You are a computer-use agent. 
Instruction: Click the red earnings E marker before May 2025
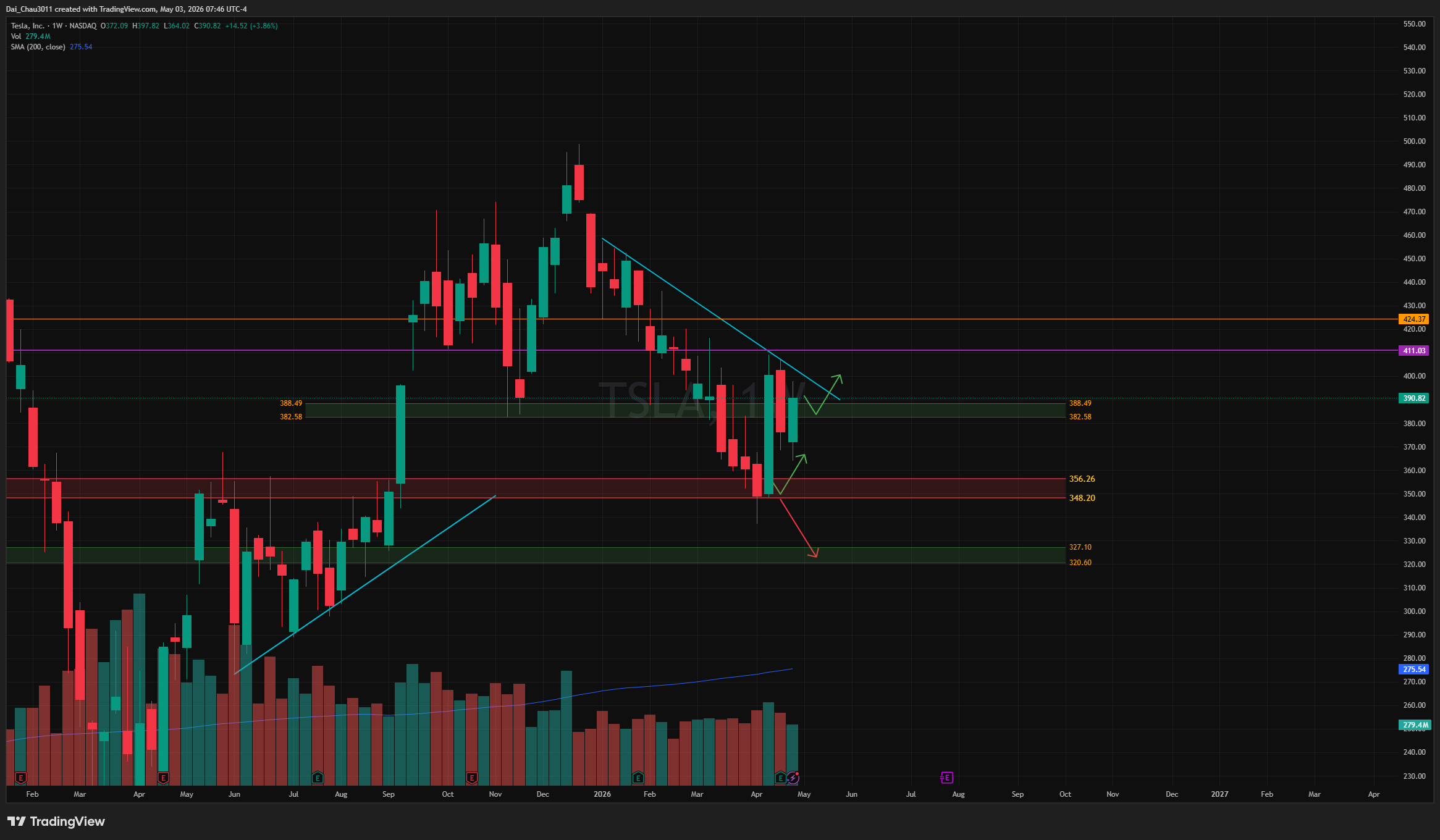point(163,778)
